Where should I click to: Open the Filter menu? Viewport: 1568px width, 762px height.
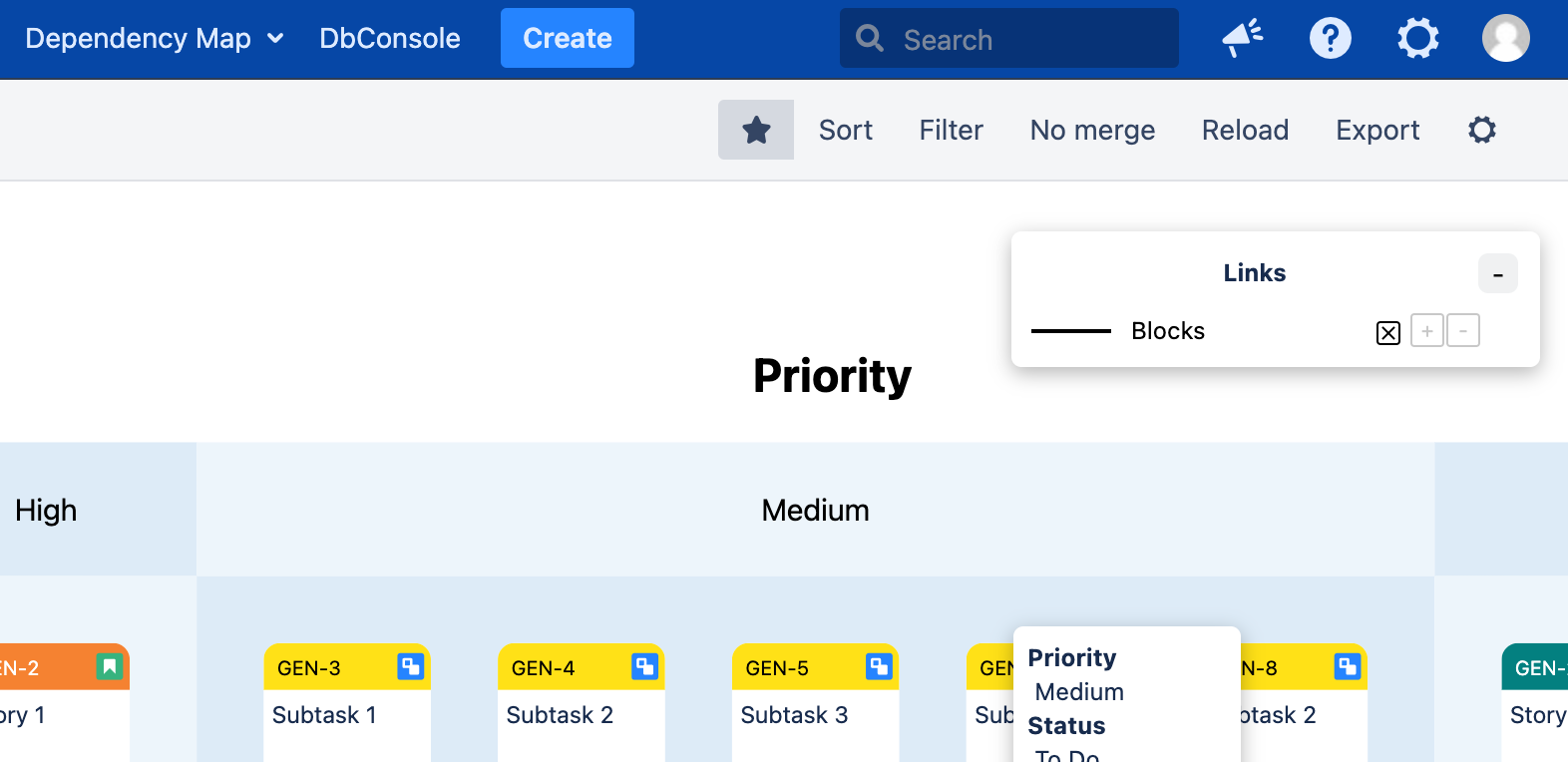952,130
